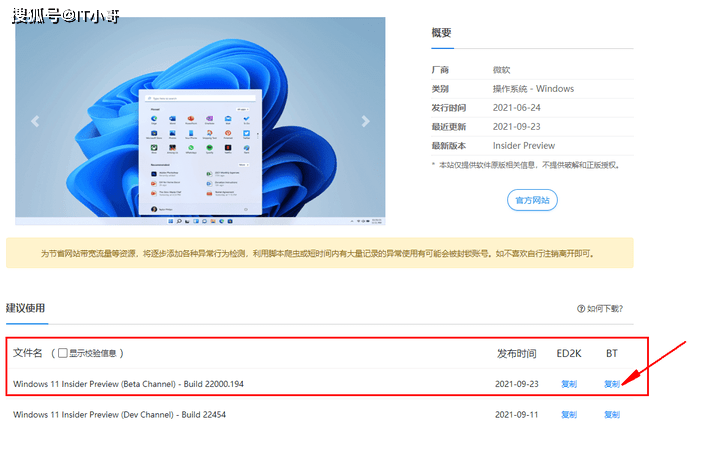Viewport: 720px width, 450px height.
Task: Enable the 显示校验信息 checkbox
Action: [x=63, y=353]
